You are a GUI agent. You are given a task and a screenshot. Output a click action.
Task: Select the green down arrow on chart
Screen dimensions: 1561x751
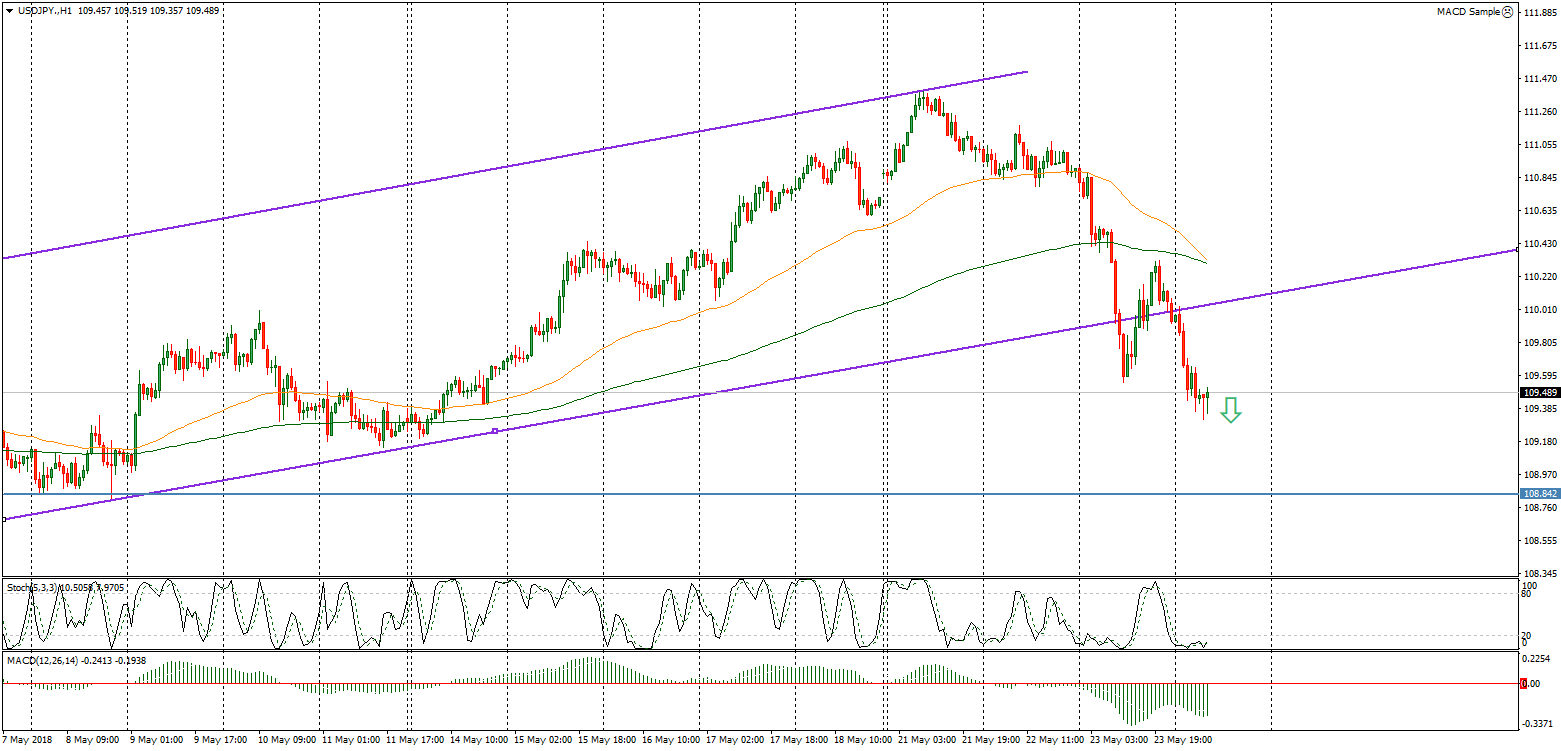[1231, 410]
